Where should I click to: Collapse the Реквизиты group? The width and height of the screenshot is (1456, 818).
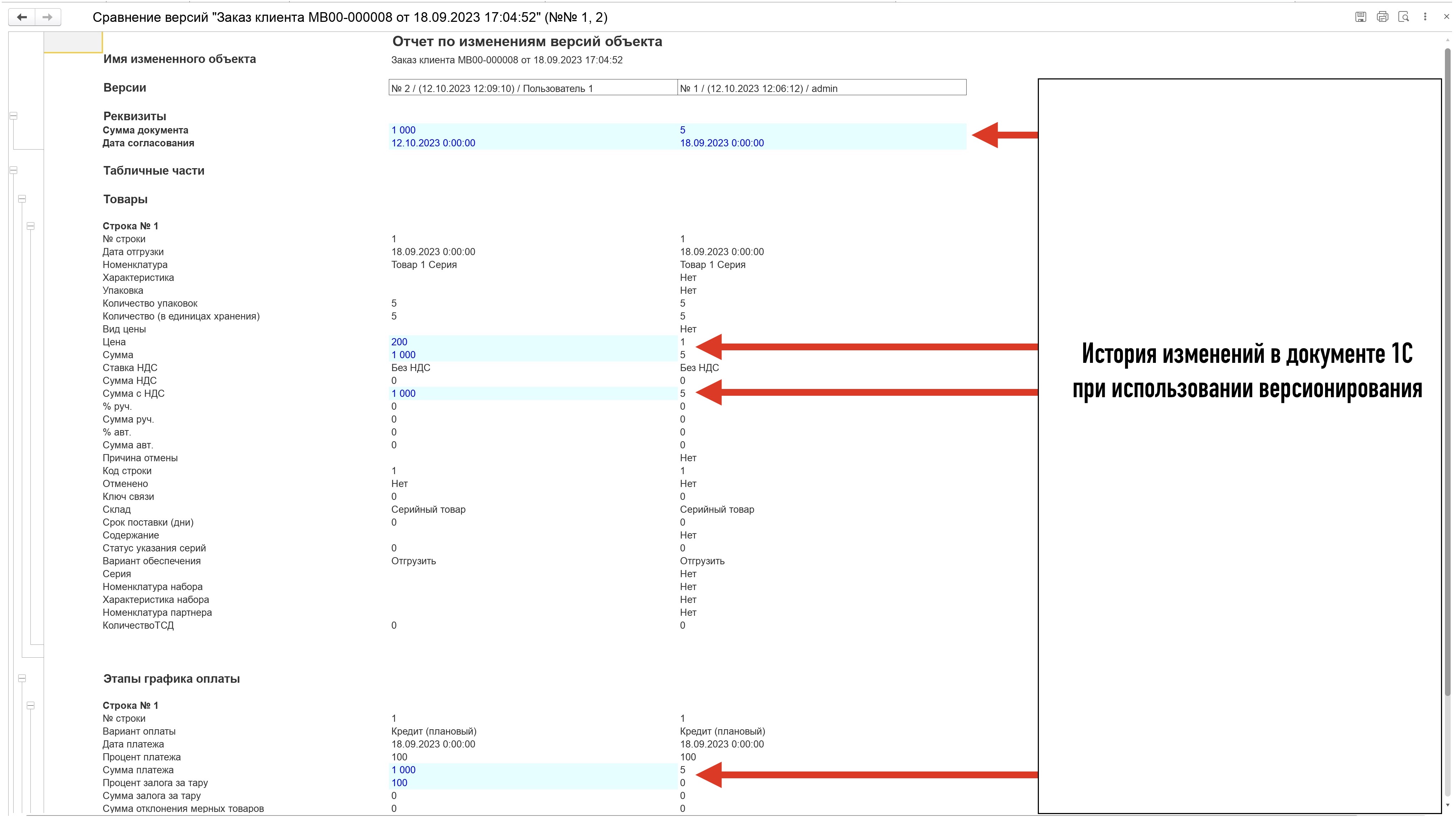pos(14,116)
